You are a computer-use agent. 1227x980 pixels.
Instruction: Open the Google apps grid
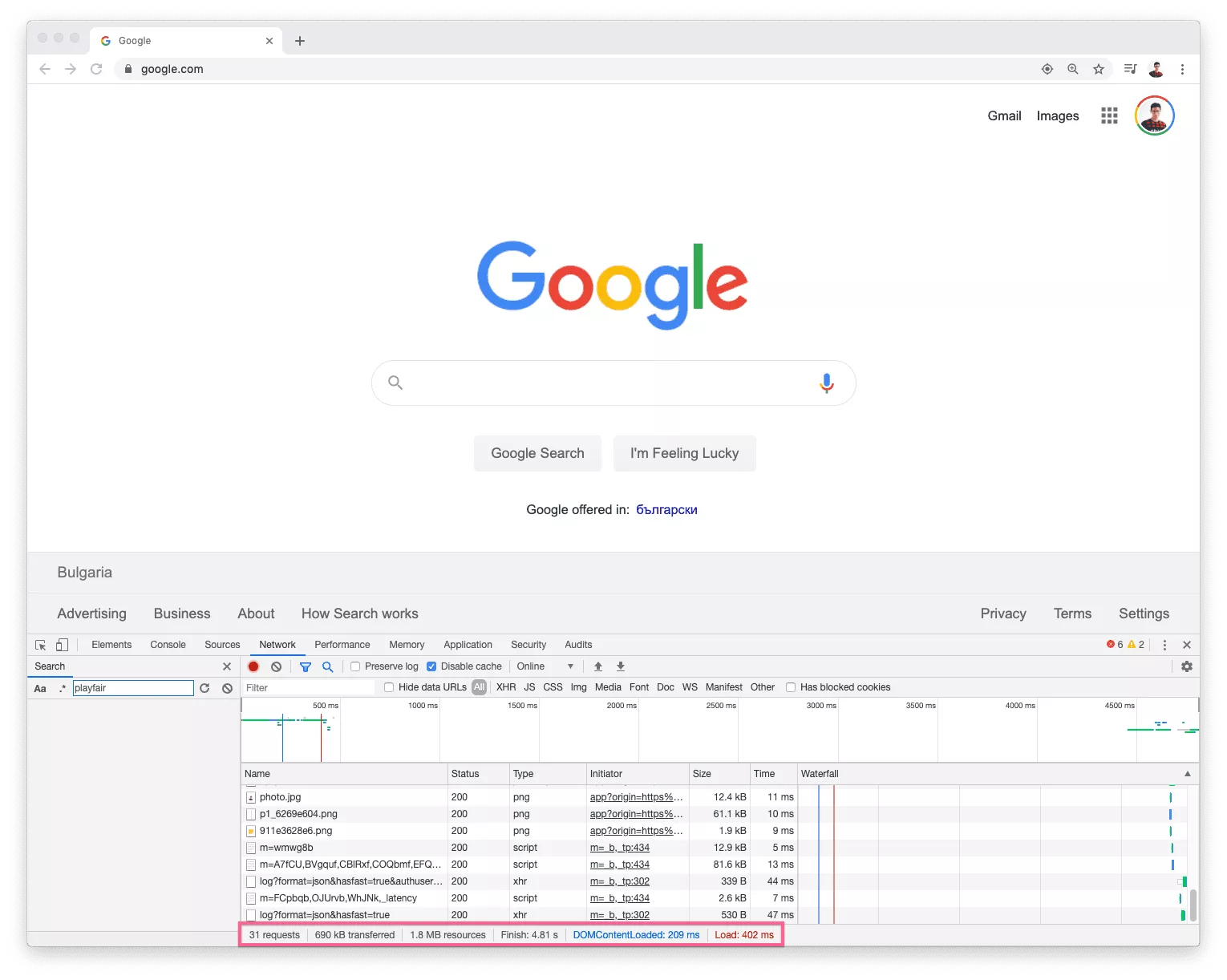click(x=1109, y=115)
